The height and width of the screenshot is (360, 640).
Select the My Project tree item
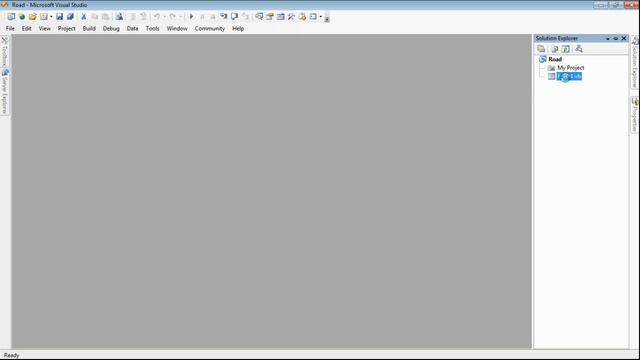click(x=571, y=68)
